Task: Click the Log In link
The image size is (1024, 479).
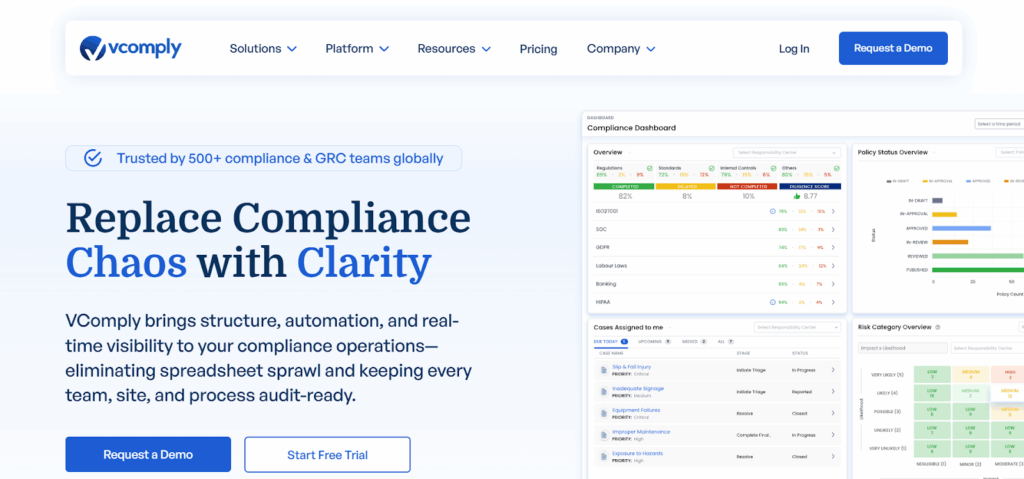Action: tap(794, 49)
